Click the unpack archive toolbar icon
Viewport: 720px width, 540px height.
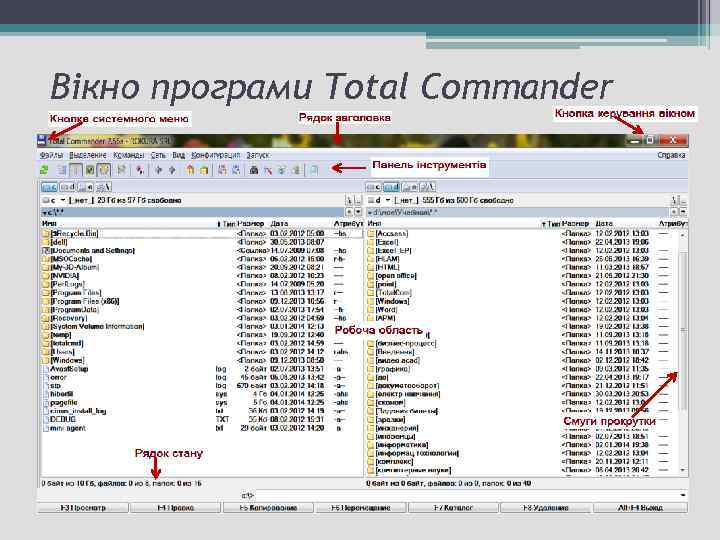(x=204, y=170)
